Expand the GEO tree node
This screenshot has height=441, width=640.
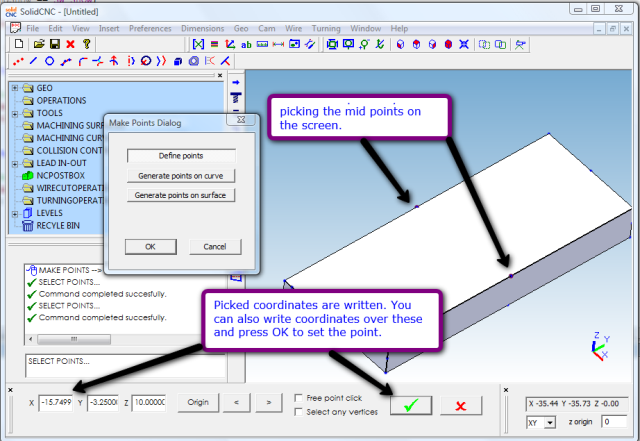pyautogui.click(x=14, y=88)
